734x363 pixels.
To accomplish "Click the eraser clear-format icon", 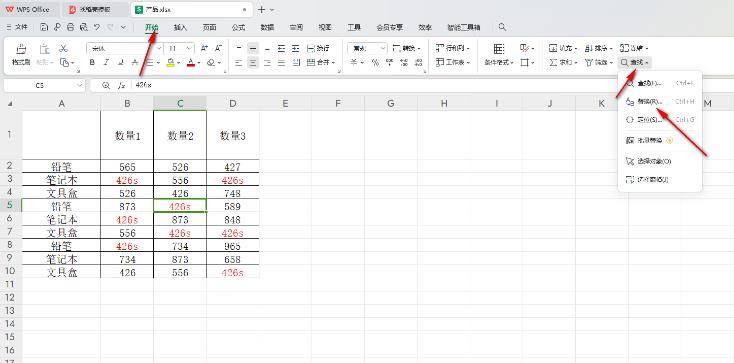I will coord(211,62).
